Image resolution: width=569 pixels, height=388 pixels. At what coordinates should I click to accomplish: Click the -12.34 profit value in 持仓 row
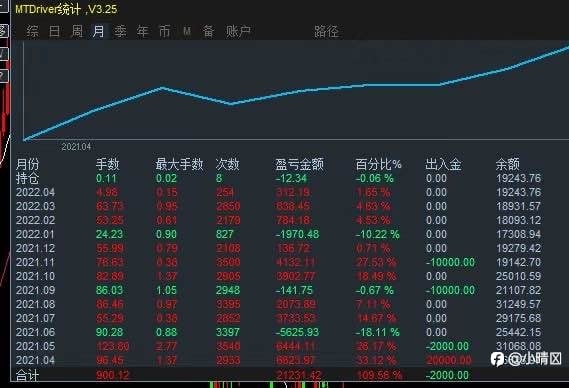pos(291,179)
